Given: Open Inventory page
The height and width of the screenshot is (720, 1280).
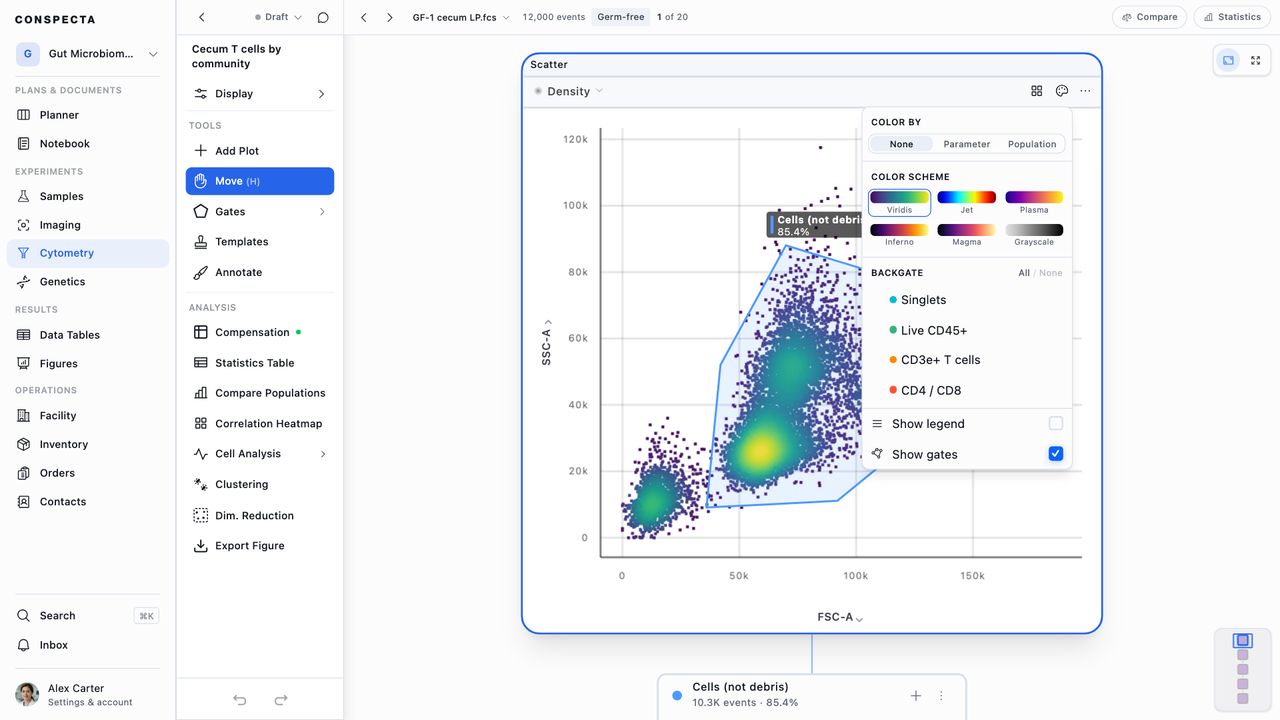Looking at the screenshot, I should pos(88,444).
